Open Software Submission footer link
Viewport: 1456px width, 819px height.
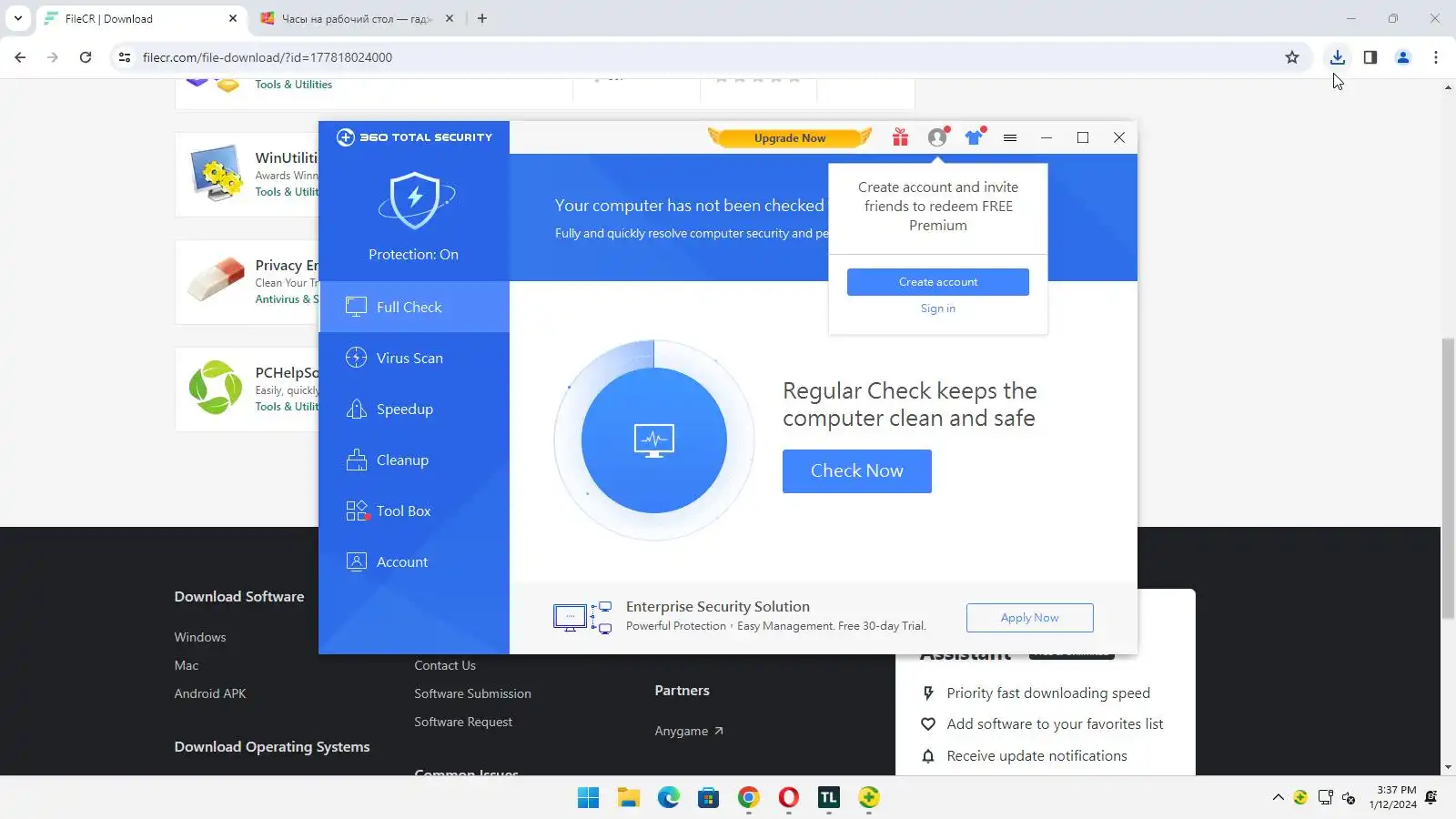coord(472,694)
